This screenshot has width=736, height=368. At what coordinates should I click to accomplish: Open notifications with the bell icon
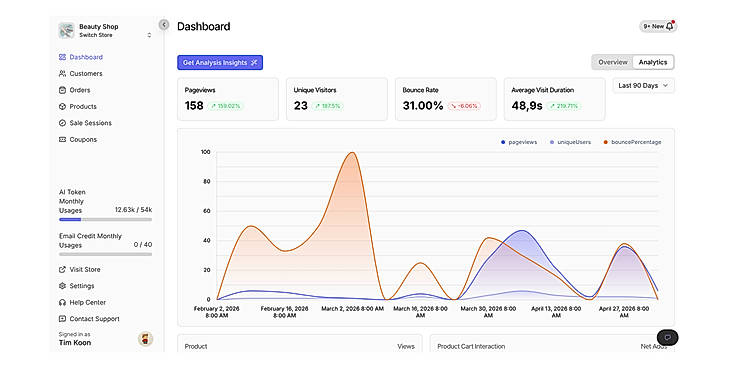pyautogui.click(x=670, y=26)
